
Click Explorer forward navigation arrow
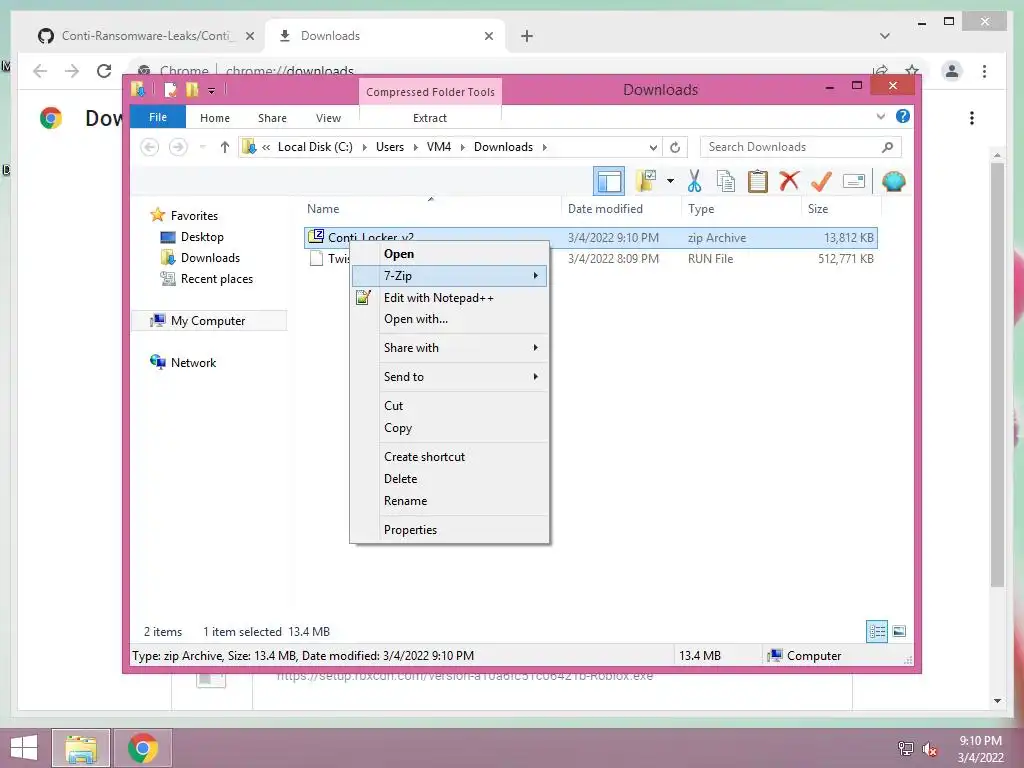pos(178,147)
